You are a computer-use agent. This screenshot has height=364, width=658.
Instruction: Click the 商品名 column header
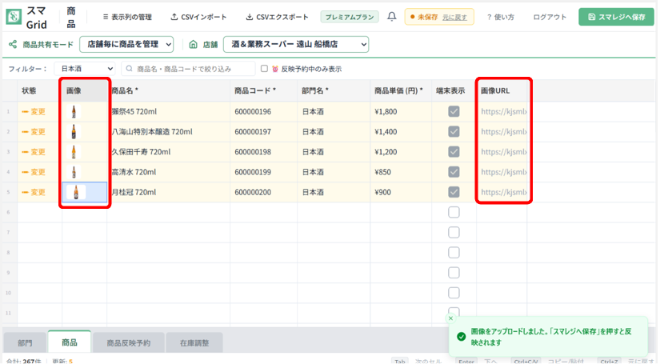168,90
